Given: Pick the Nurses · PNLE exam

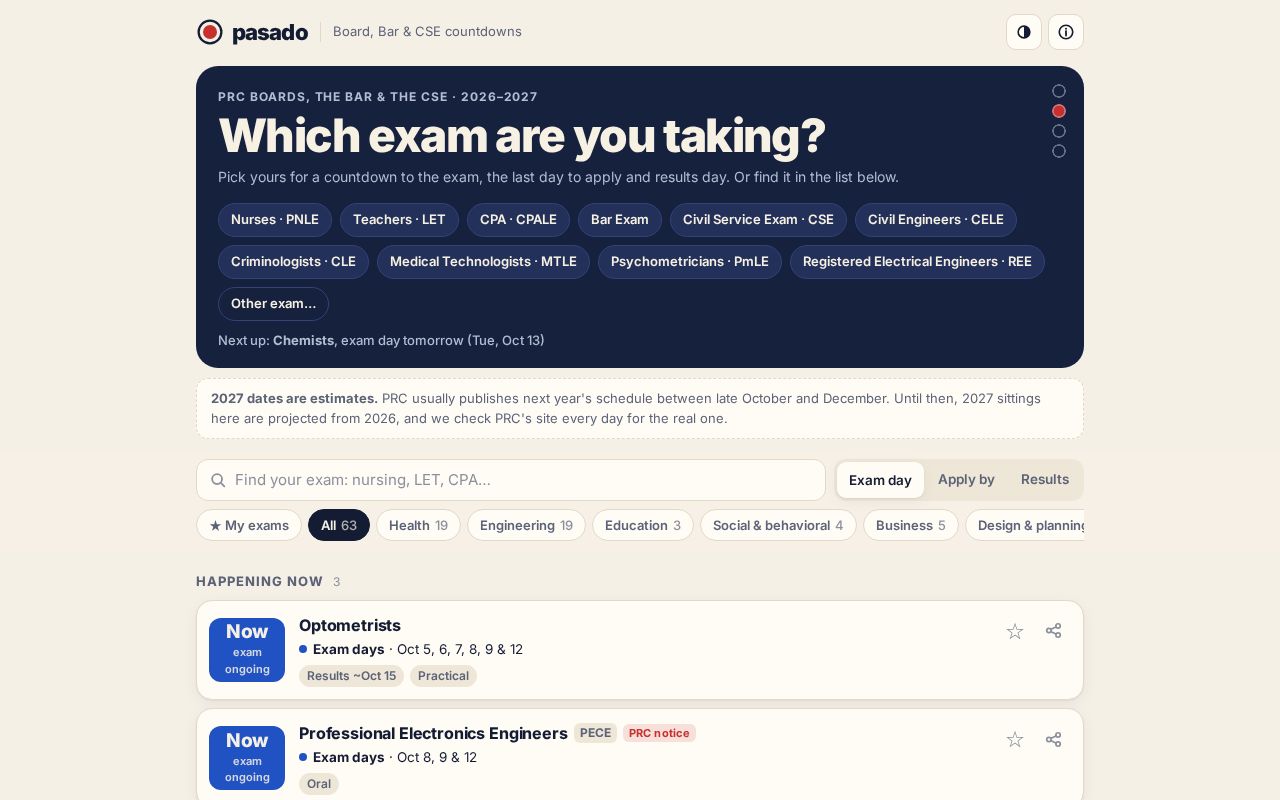Looking at the screenshot, I should pyautogui.click(x=275, y=220).
